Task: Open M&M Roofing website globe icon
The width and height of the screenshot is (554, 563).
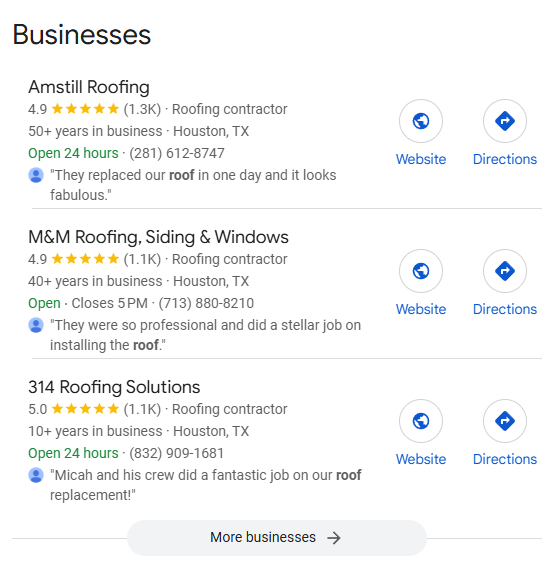Action: coord(421,271)
